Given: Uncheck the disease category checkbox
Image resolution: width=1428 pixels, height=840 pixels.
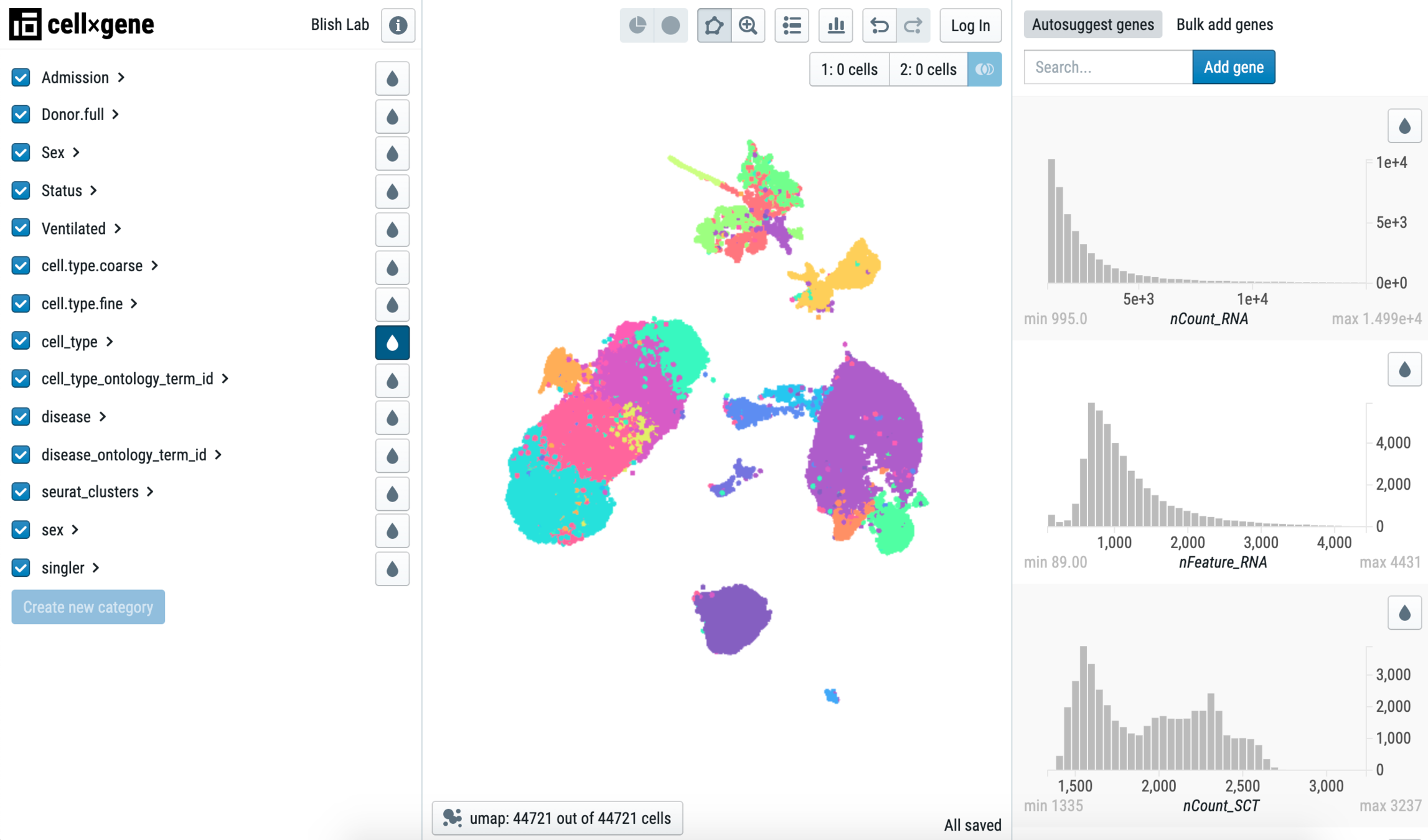Looking at the screenshot, I should (x=21, y=416).
